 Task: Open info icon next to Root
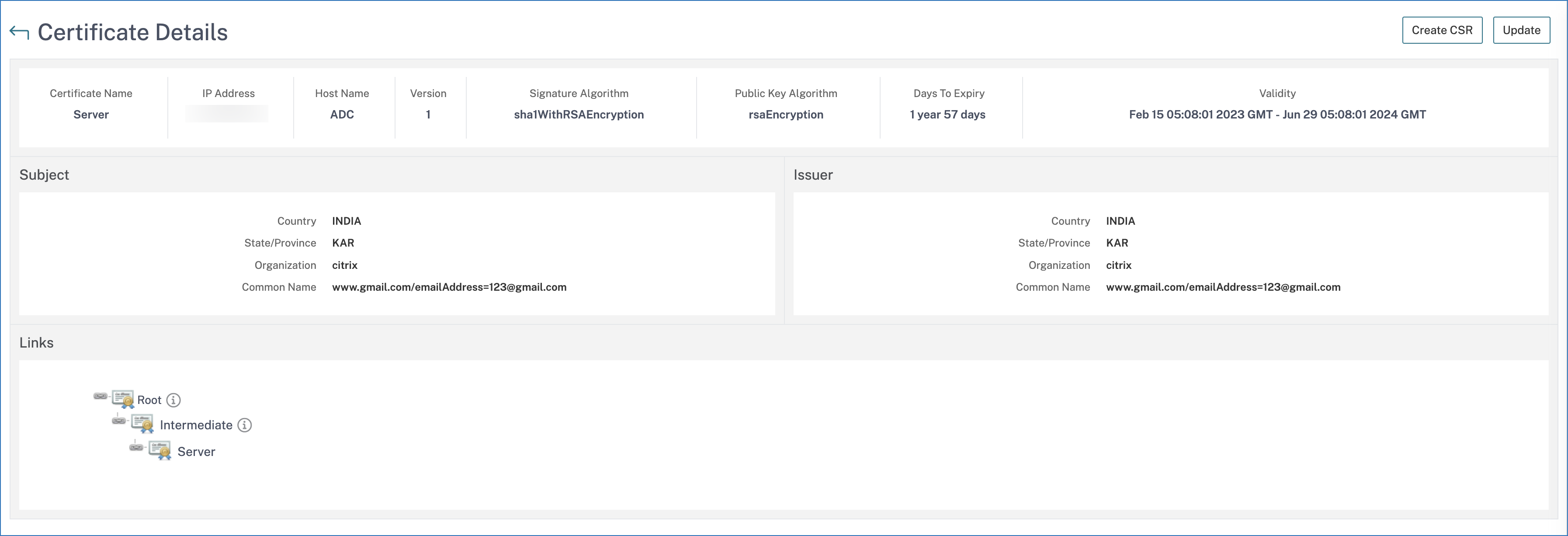[x=173, y=400]
